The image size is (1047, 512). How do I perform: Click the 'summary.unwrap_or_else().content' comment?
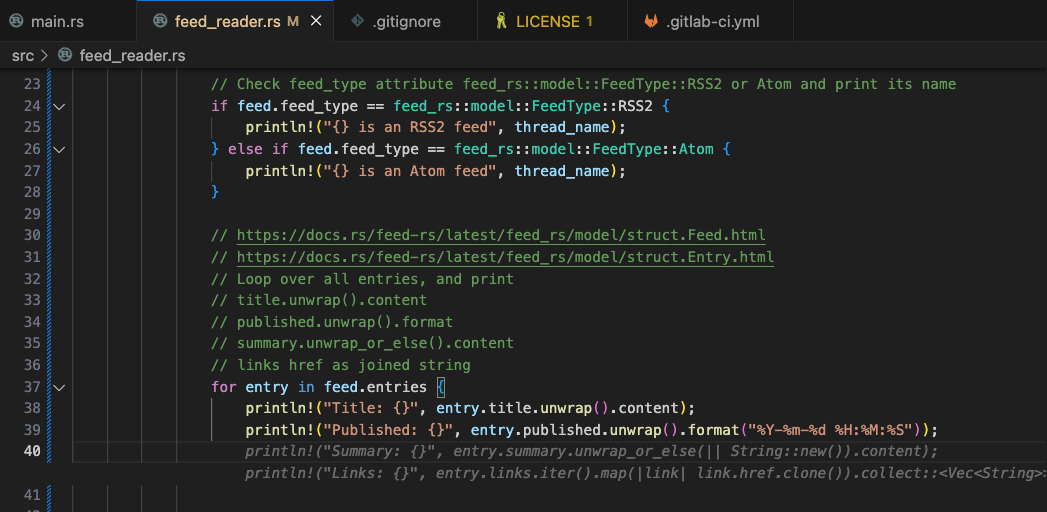click(363, 343)
